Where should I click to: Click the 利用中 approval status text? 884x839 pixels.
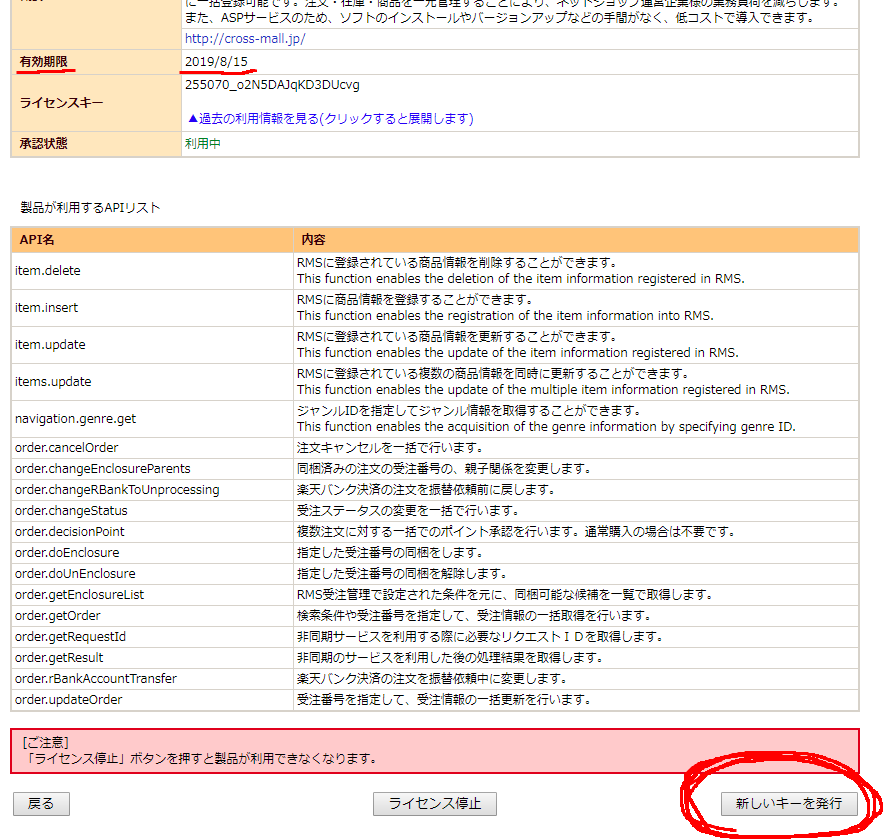tap(203, 143)
